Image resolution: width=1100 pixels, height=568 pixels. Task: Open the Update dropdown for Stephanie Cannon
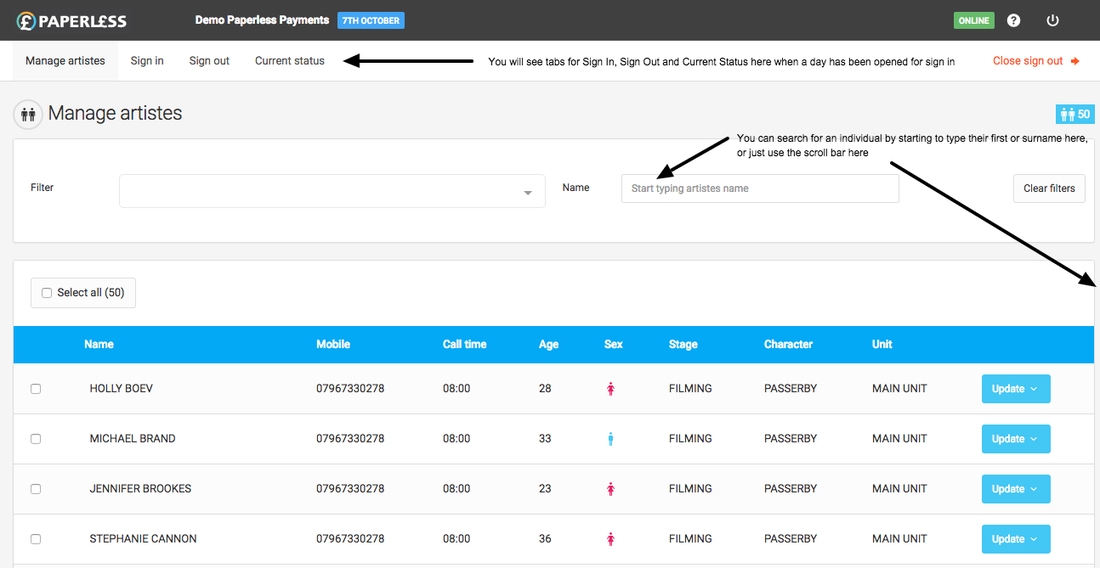pos(1015,539)
